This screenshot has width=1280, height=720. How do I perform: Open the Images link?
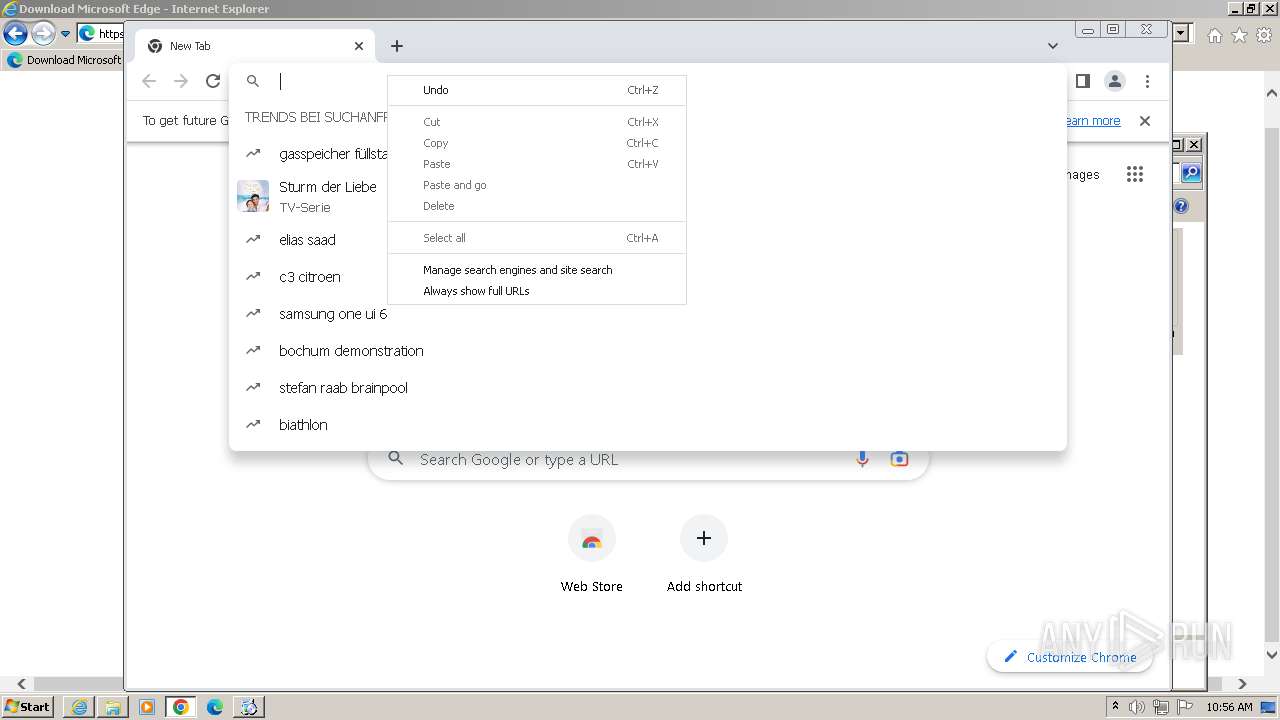(1081, 175)
